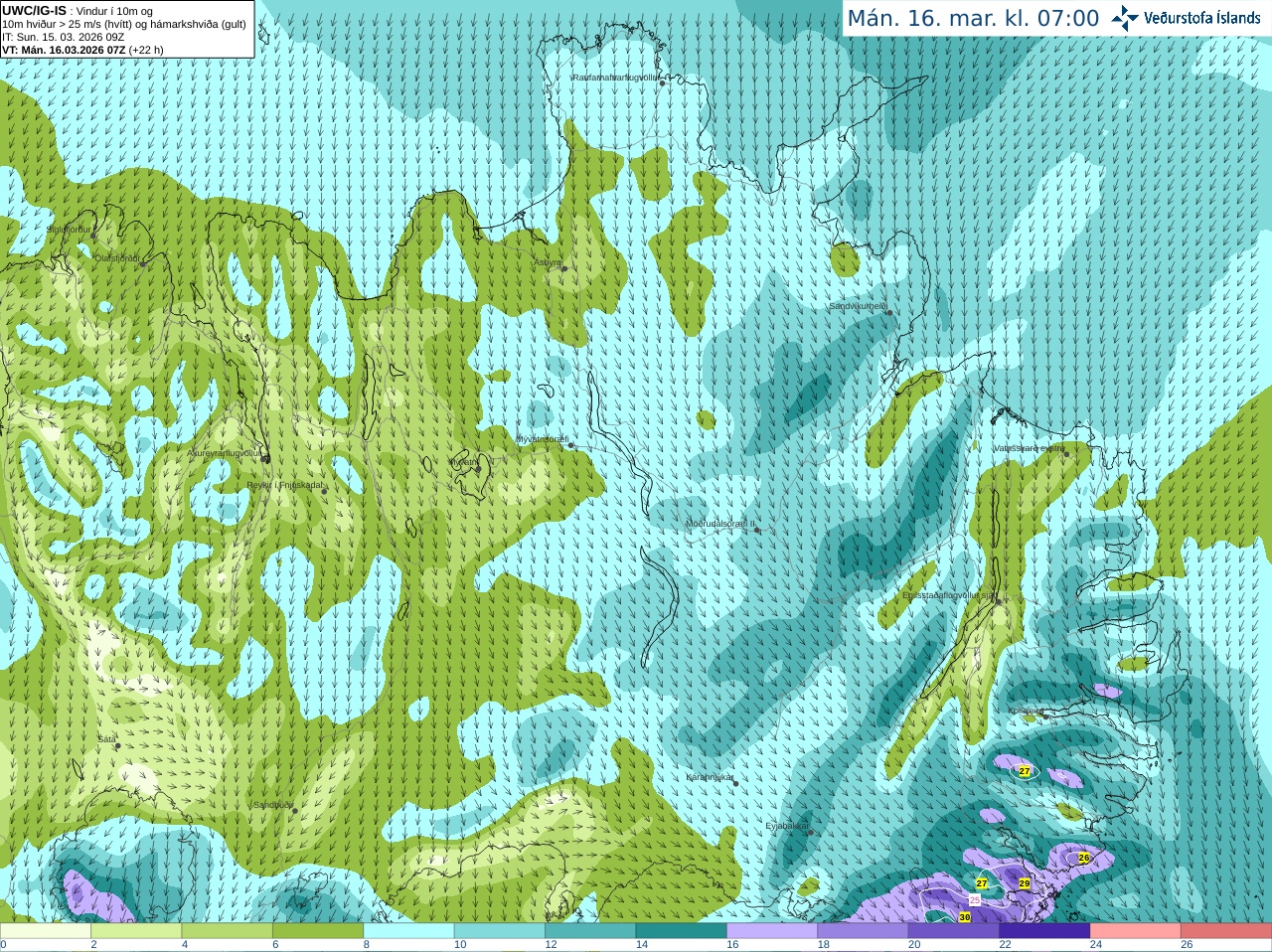The width and height of the screenshot is (1272, 952).
Task: Click the 'Sandvíkurheiði' text label
Action: [x=858, y=307]
